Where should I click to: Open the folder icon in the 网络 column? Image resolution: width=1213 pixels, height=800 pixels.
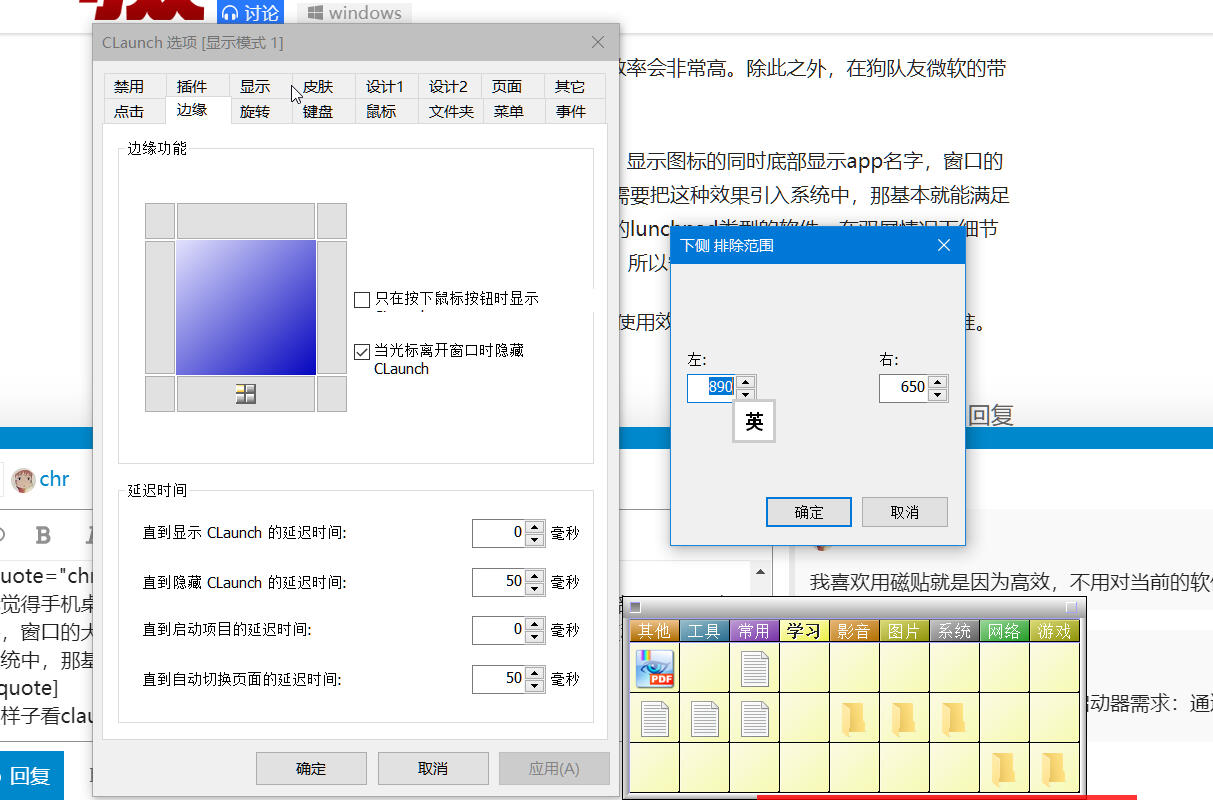(x=1003, y=768)
